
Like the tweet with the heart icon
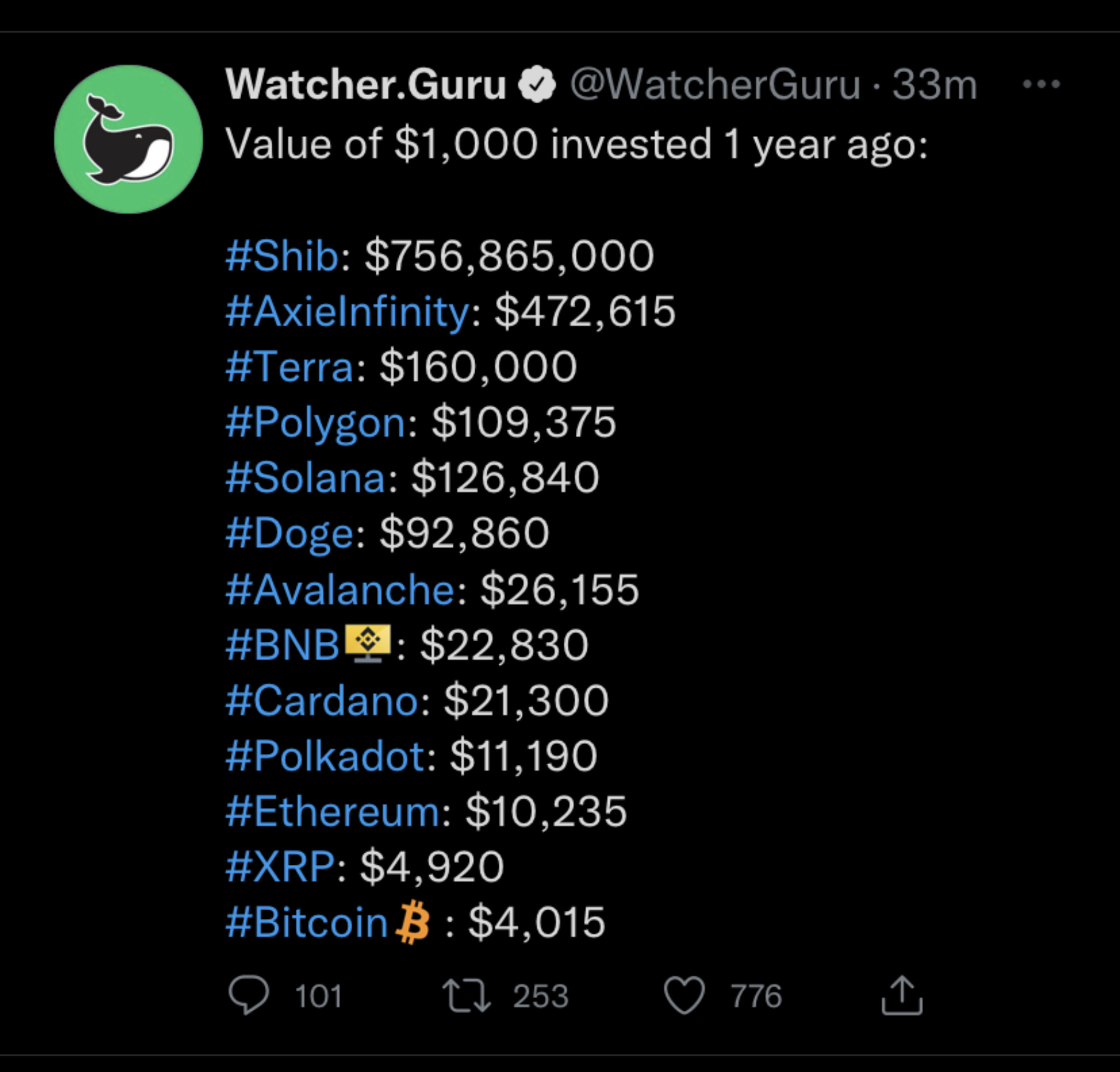tap(684, 995)
